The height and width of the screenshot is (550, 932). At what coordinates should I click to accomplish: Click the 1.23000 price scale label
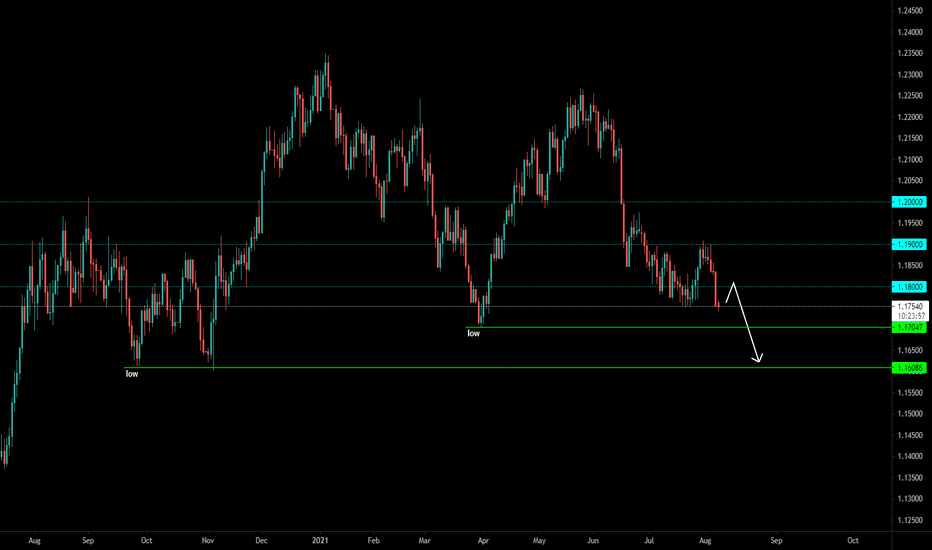click(910, 75)
